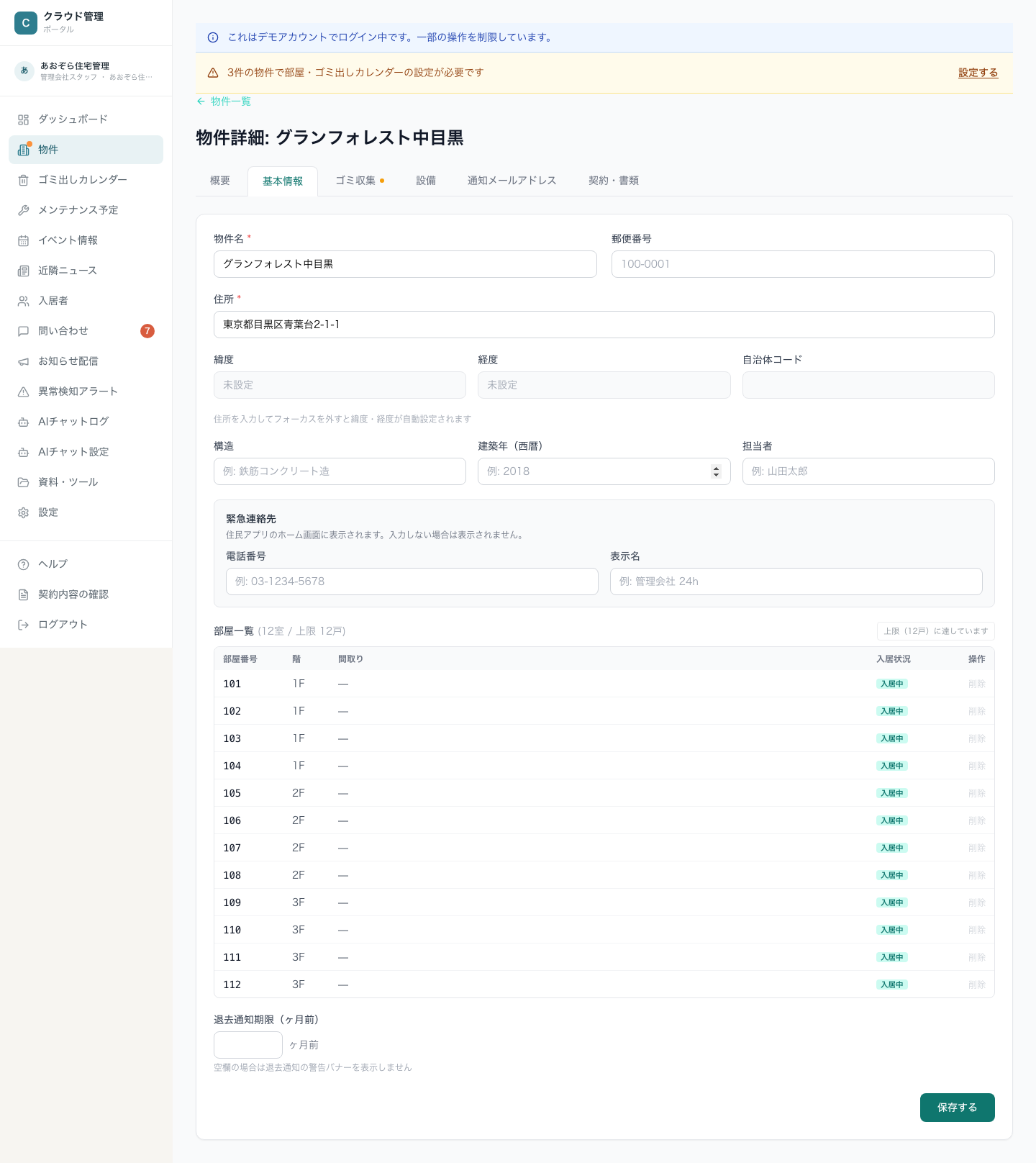Image resolution: width=1036 pixels, height=1163 pixels.
Task: Focus the 退去通知期限 input field
Action: 248,1045
